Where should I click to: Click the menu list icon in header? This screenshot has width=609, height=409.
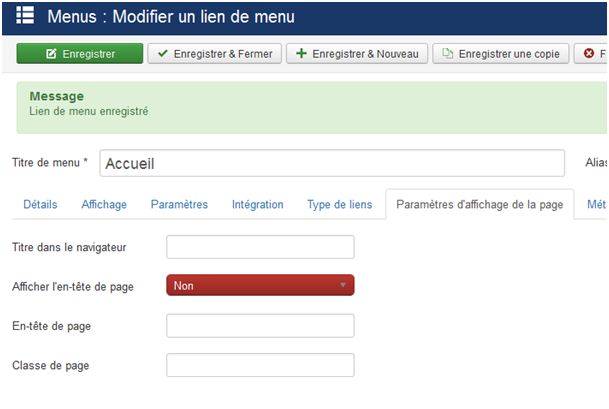point(25,15)
